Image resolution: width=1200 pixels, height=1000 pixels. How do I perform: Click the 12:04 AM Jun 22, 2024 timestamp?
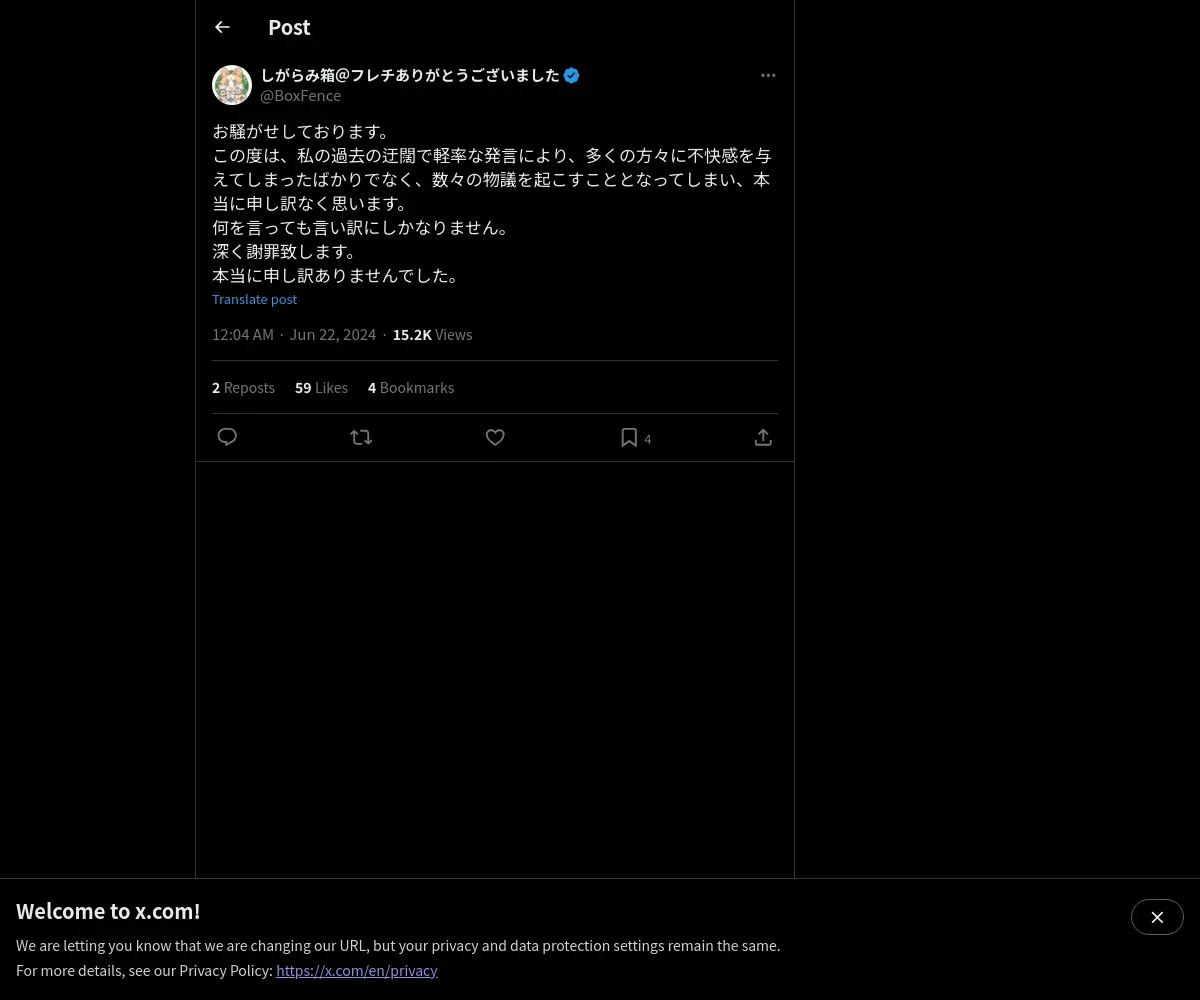coord(294,334)
